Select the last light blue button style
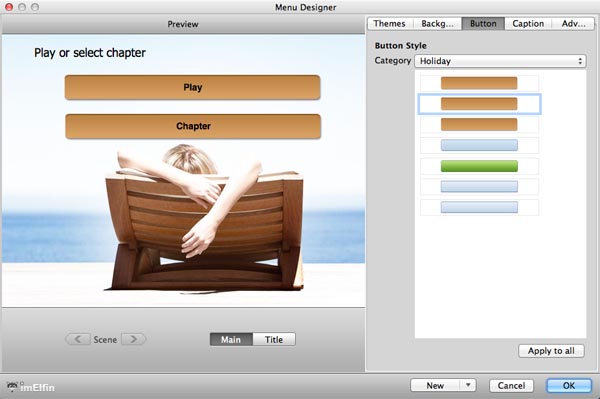 [x=479, y=207]
